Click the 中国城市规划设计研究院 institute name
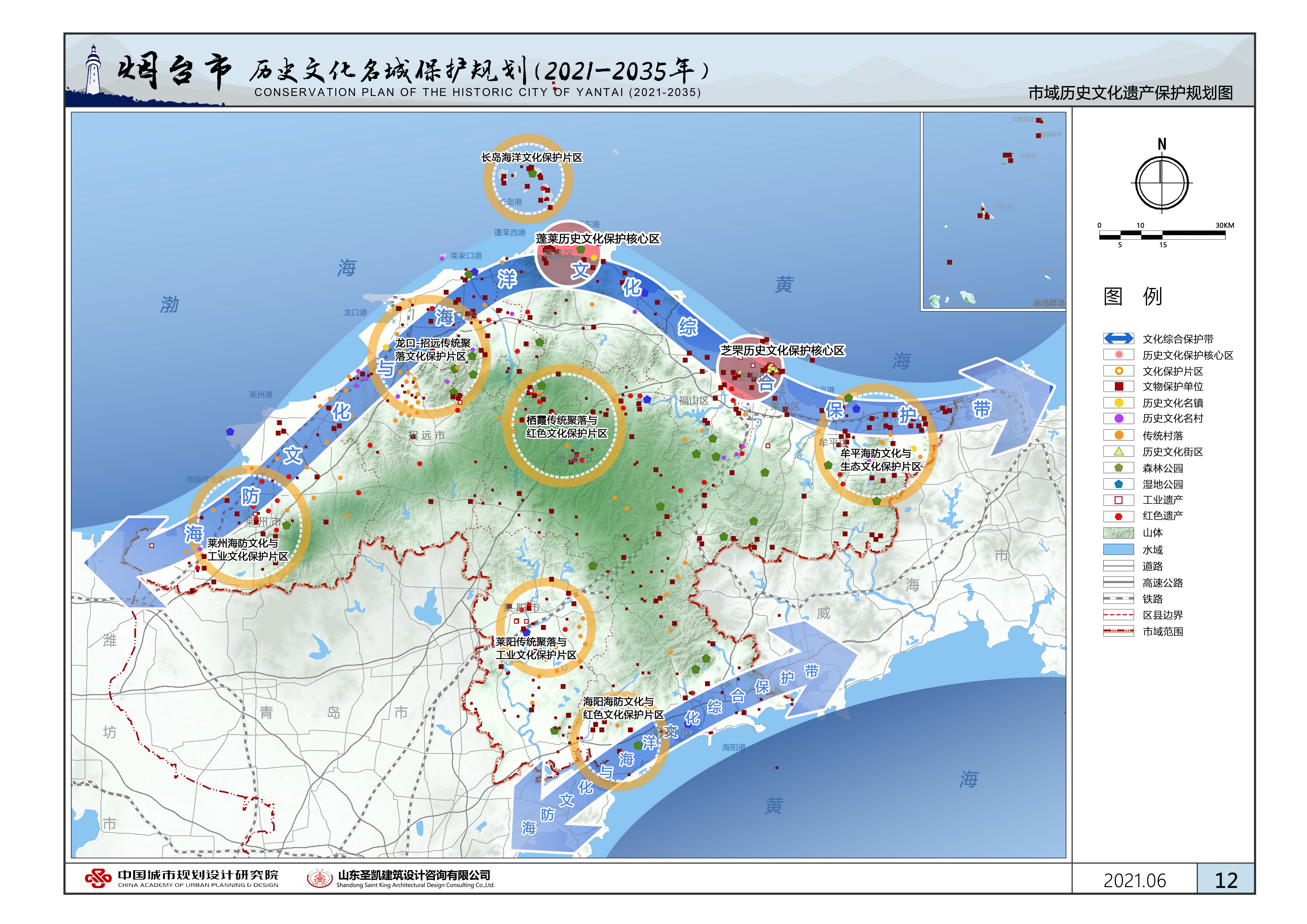The height and width of the screenshot is (924, 1307). (x=198, y=875)
